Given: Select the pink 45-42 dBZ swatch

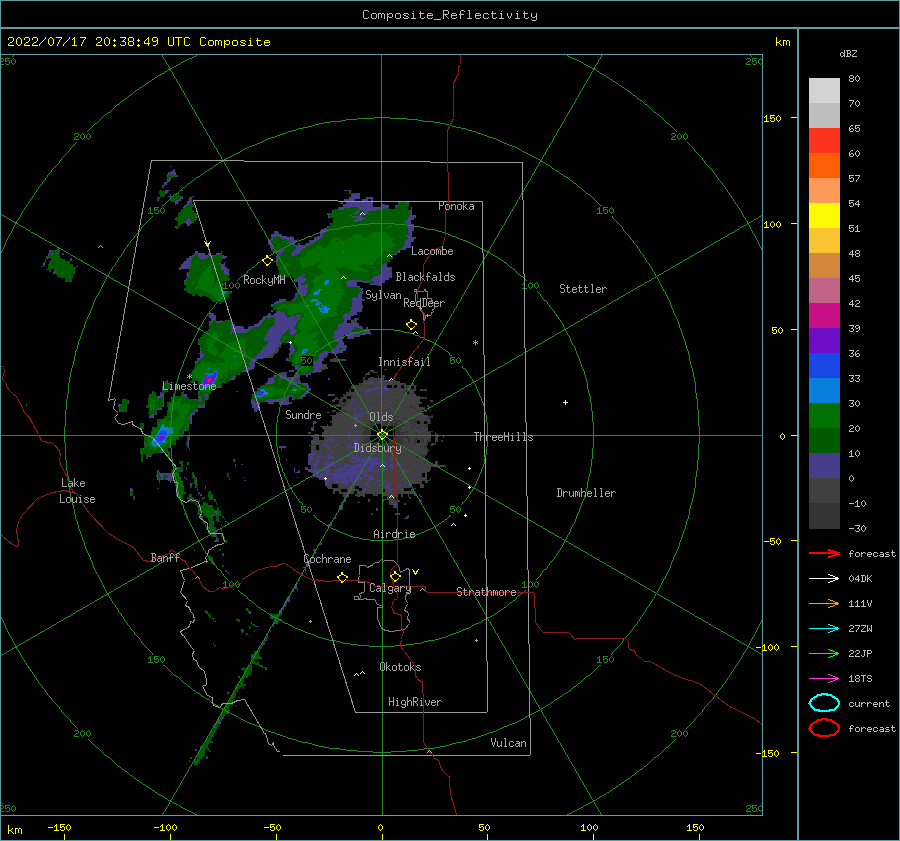Looking at the screenshot, I should click(x=824, y=291).
